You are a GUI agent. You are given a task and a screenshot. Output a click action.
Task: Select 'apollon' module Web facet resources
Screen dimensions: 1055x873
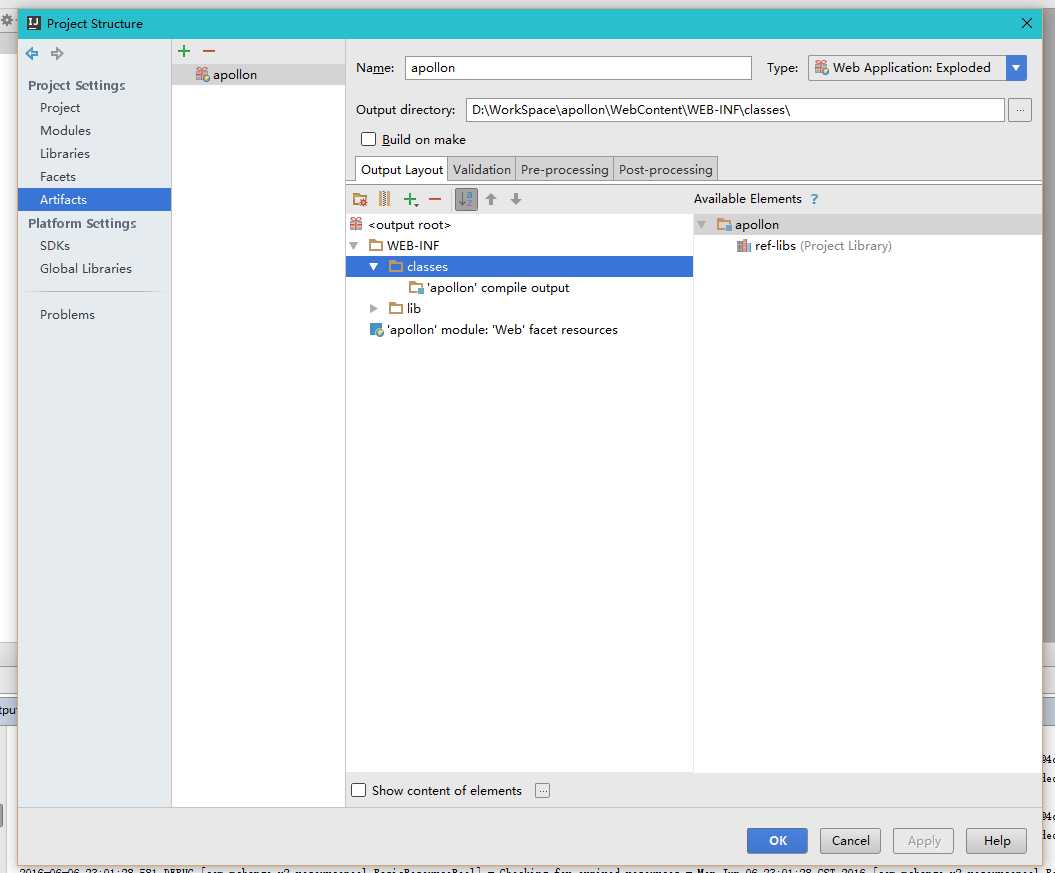(494, 330)
